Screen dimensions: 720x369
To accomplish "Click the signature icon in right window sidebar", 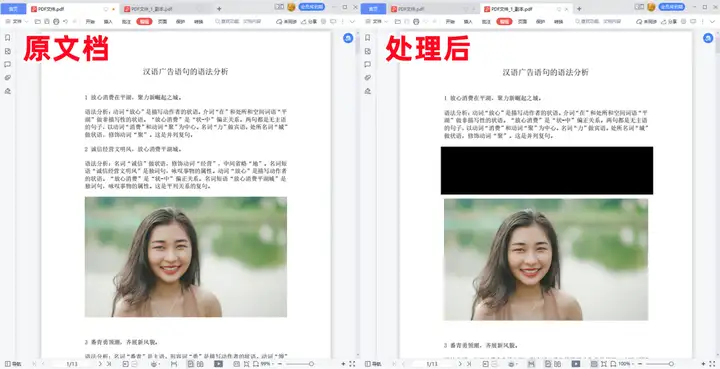I will (367, 91).
